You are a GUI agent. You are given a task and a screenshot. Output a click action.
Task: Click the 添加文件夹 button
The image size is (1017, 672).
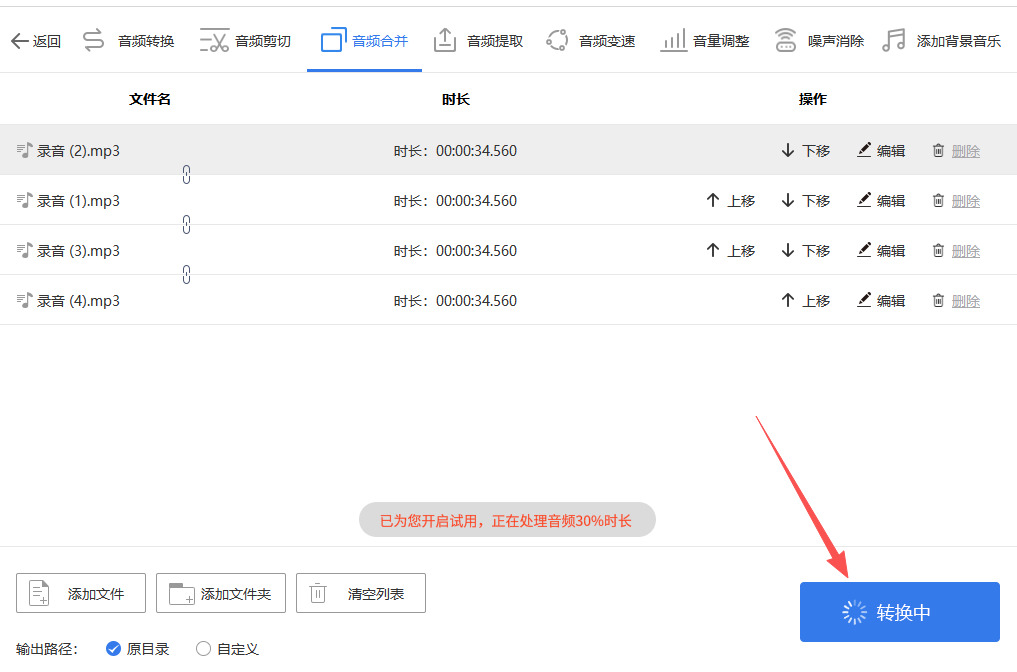tap(221, 593)
